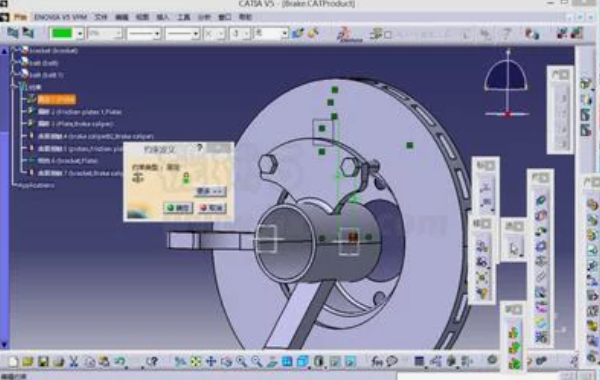
Task: Click the Formula f(x) icon
Action: (377, 361)
